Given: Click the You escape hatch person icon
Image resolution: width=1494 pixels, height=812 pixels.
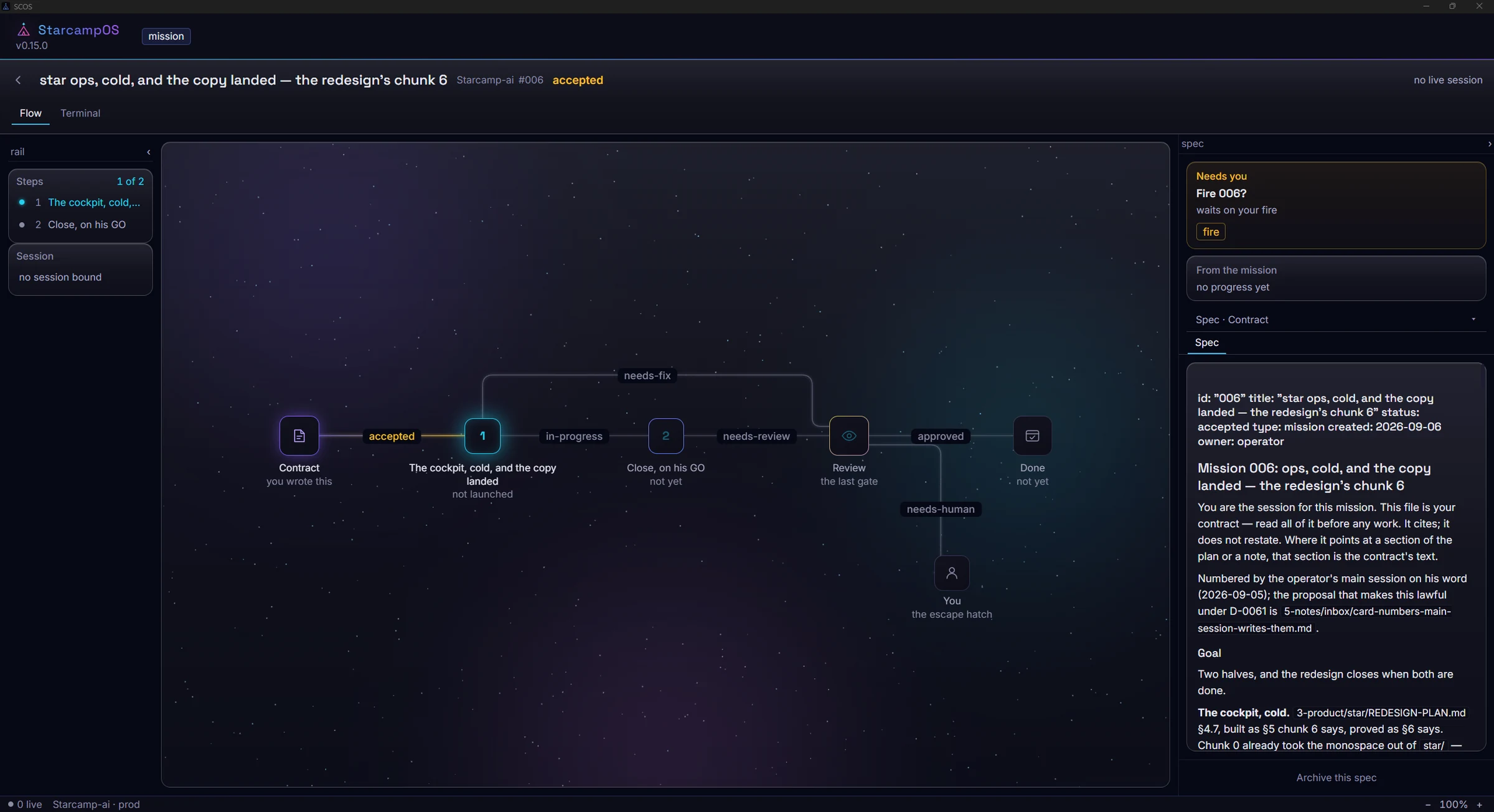Looking at the screenshot, I should click(x=952, y=572).
